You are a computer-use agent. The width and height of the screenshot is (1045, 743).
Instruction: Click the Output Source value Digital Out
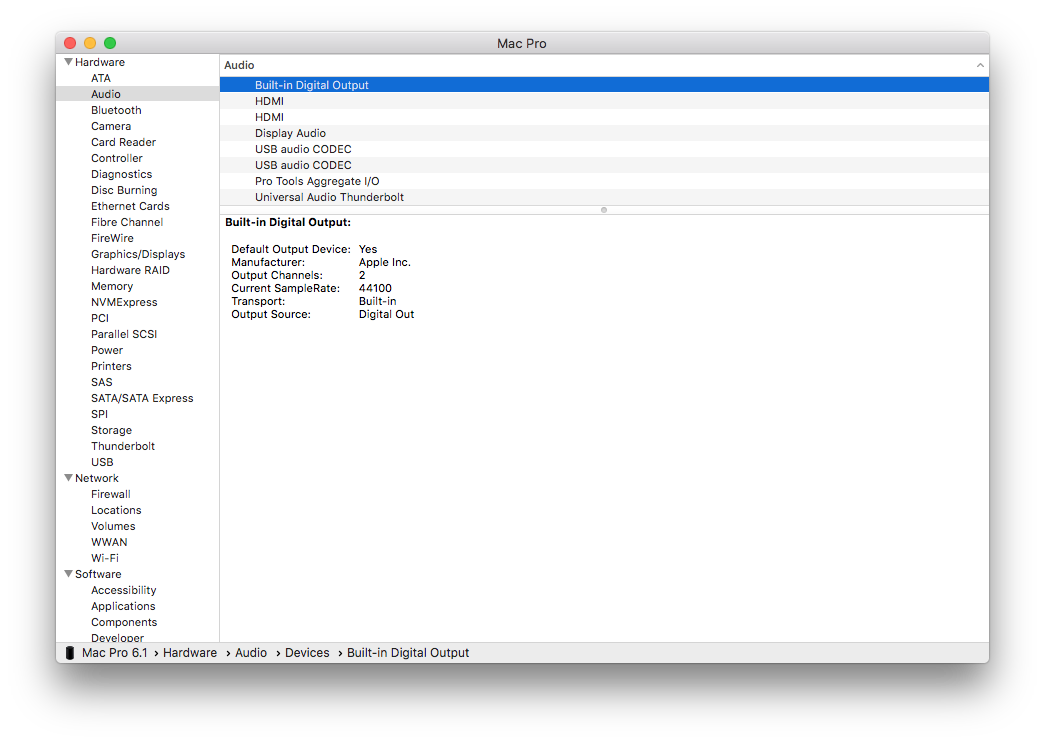tap(387, 314)
